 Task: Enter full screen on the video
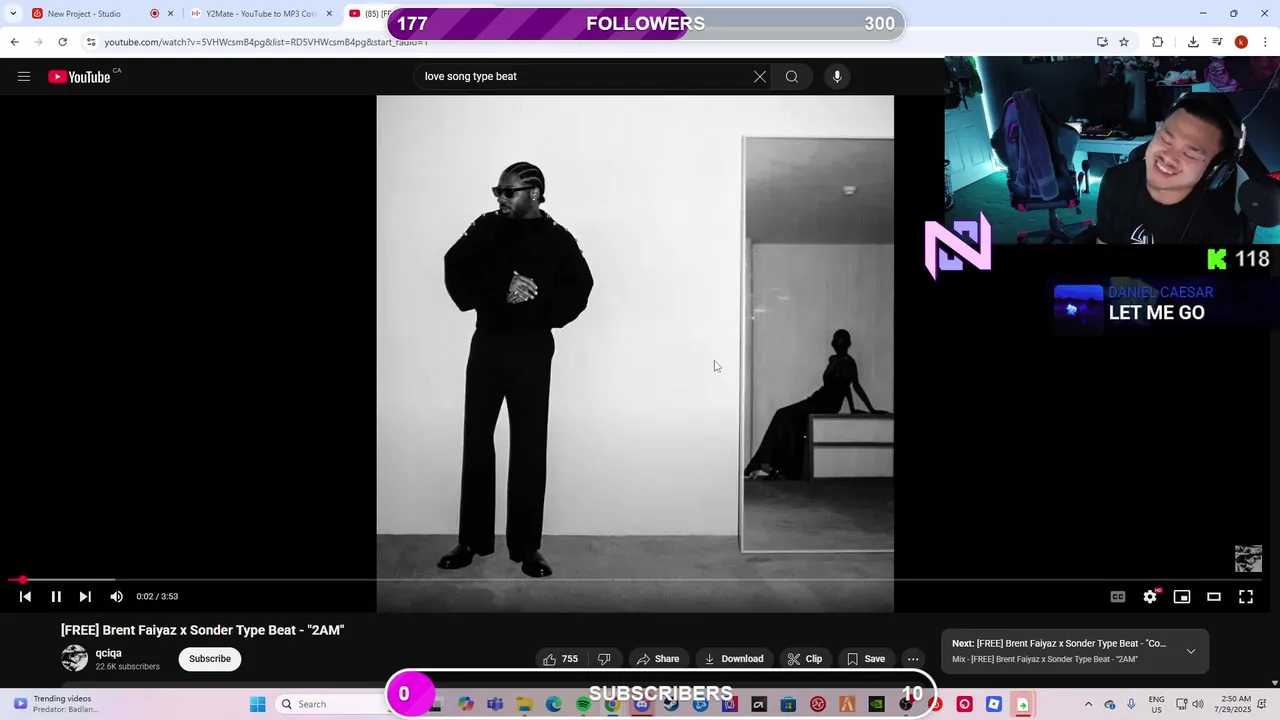[x=1246, y=596]
